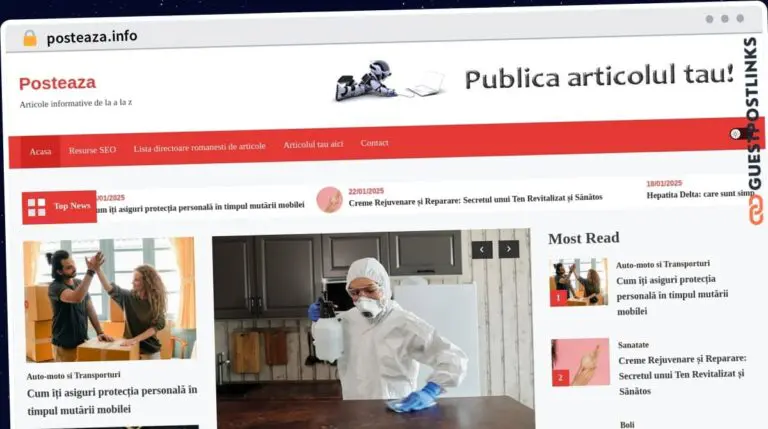
Task: Open Lista directoare romanesti de articole
Action: click(200, 147)
